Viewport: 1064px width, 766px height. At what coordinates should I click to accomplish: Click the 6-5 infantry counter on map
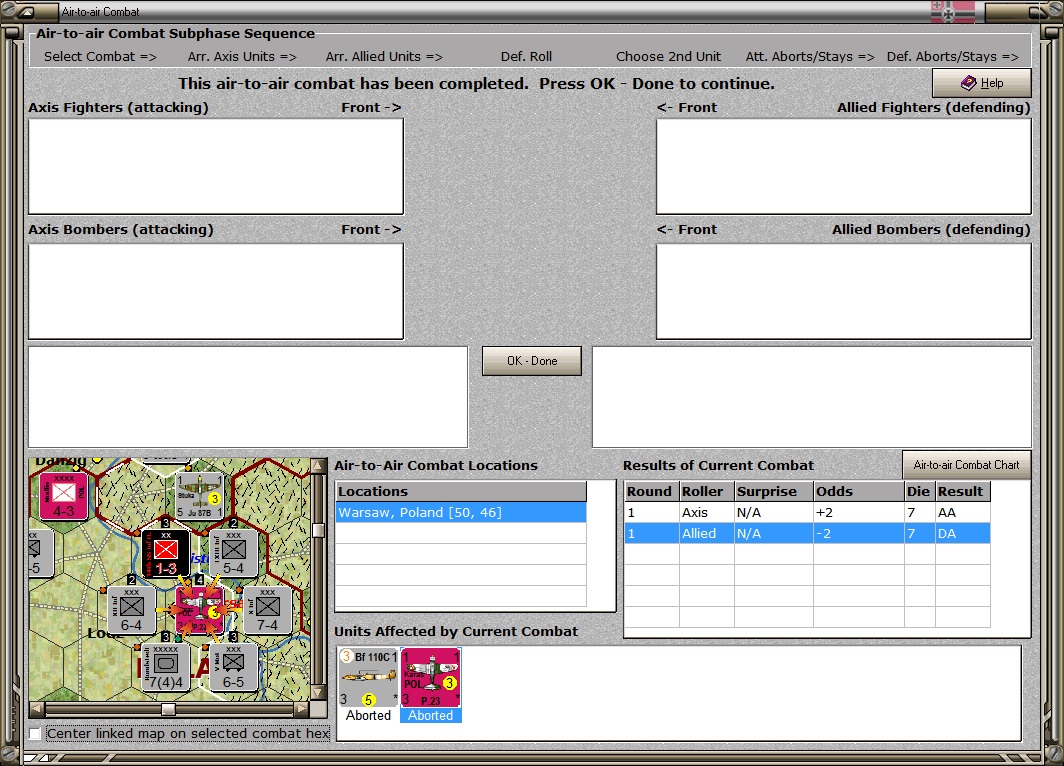click(x=233, y=666)
